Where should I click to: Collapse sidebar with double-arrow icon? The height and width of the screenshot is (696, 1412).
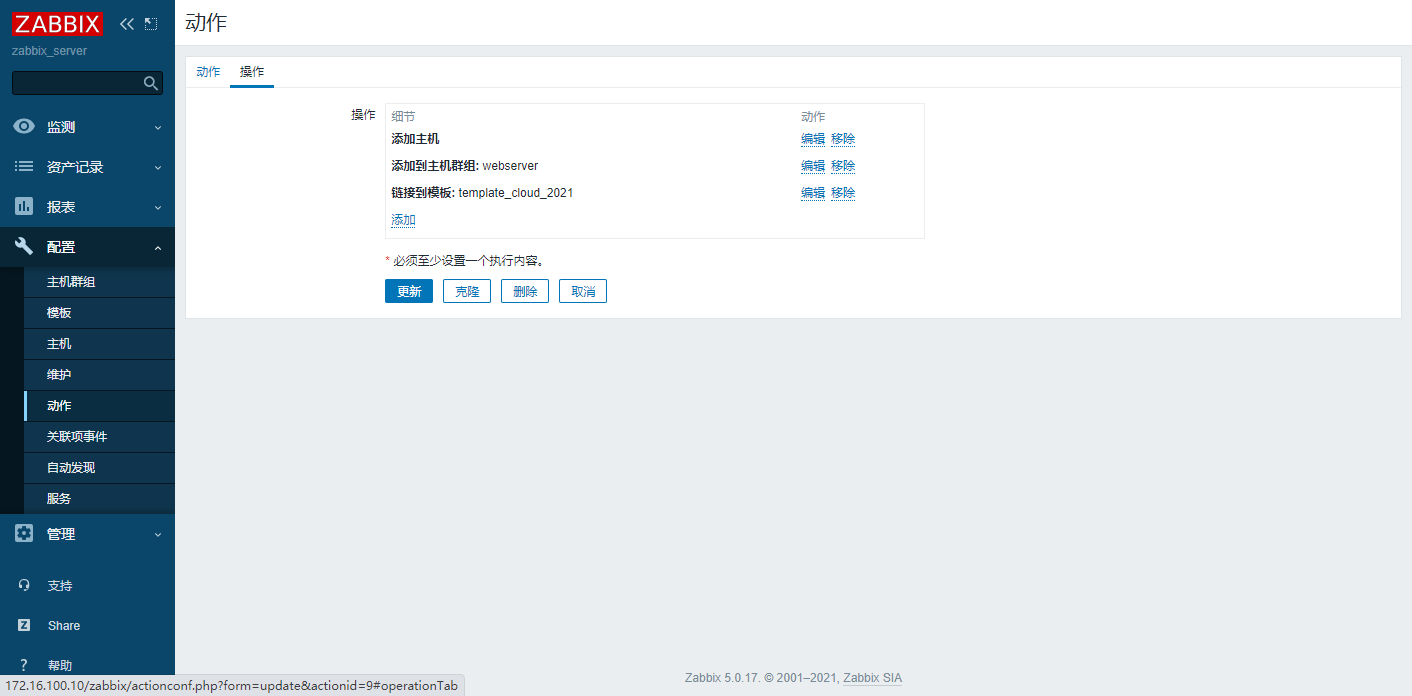[x=126, y=24]
